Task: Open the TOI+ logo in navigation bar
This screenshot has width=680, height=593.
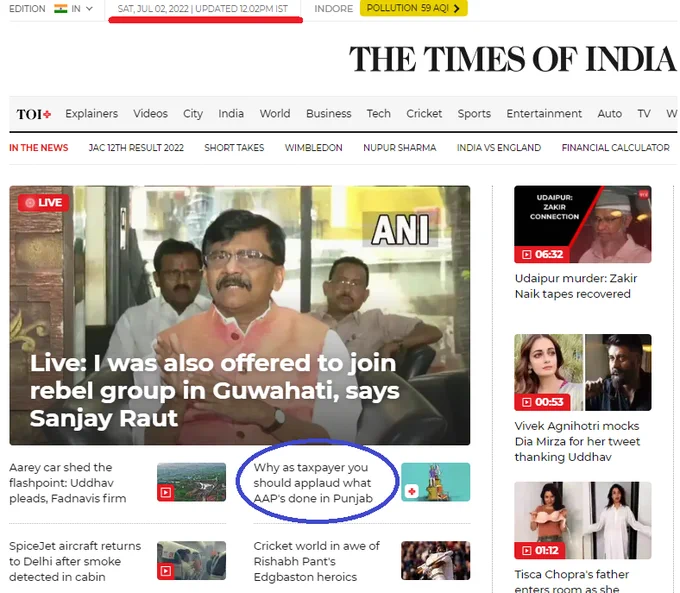Action: point(34,114)
